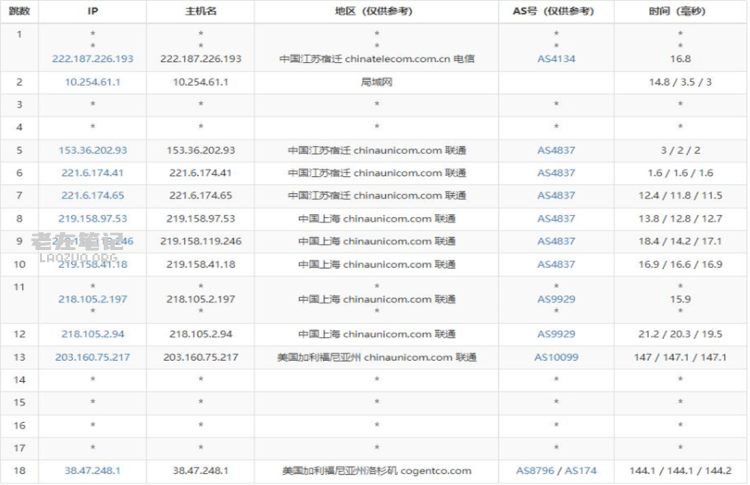Click IP link 203.160.75.217
The width and height of the screenshot is (750, 485).
pyautogui.click(x=92, y=357)
